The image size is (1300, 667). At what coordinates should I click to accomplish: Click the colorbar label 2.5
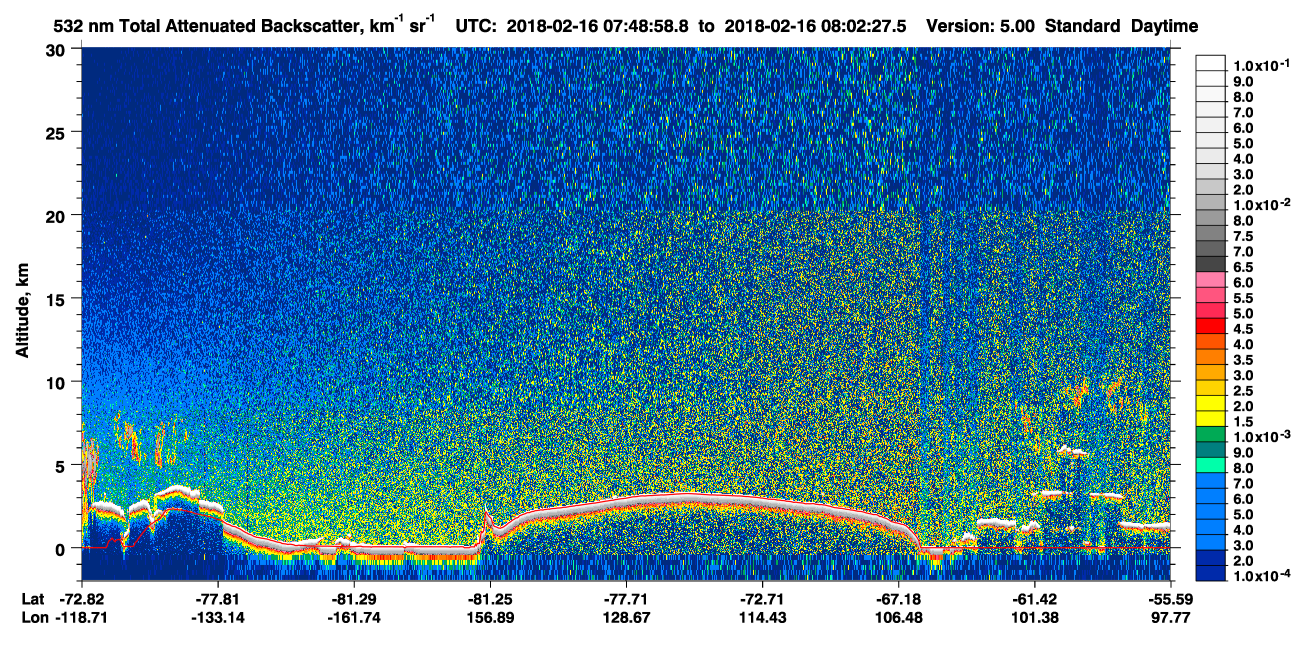click(1241, 390)
